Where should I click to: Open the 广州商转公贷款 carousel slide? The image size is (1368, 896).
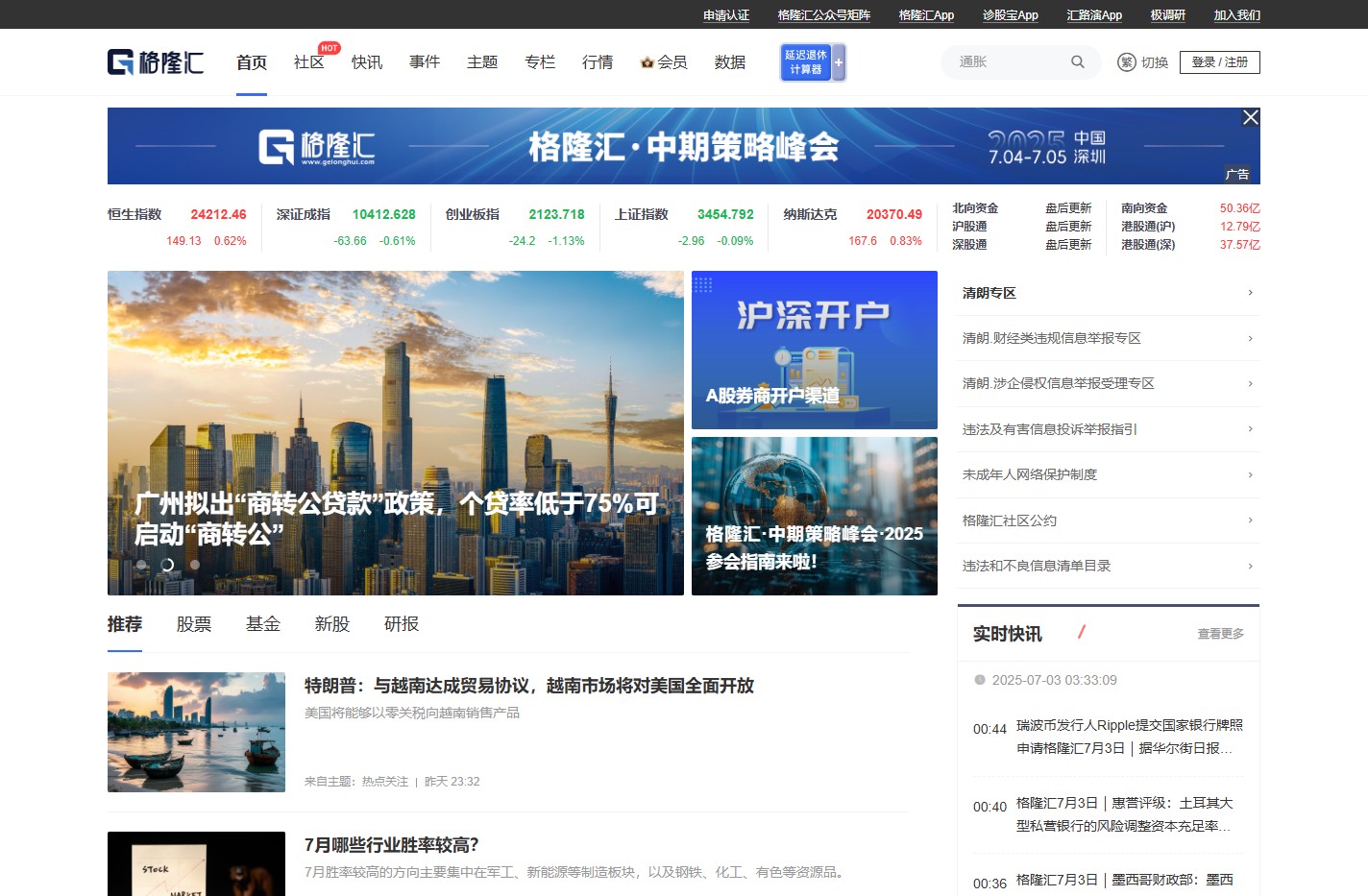coord(396,433)
